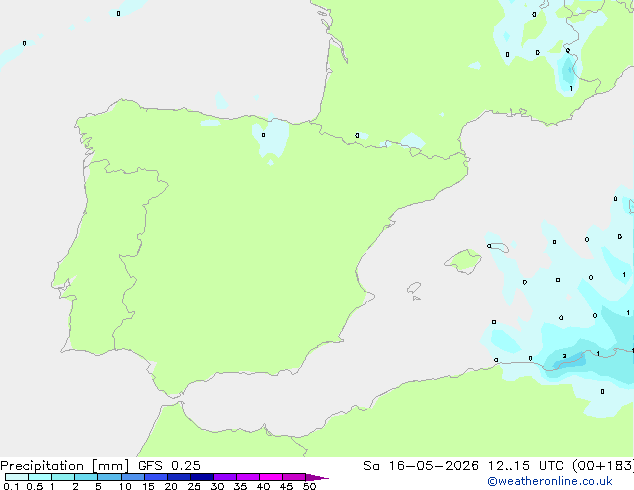Click the legend label "30"
Screen dimensions: 634x490
[x=217, y=486]
